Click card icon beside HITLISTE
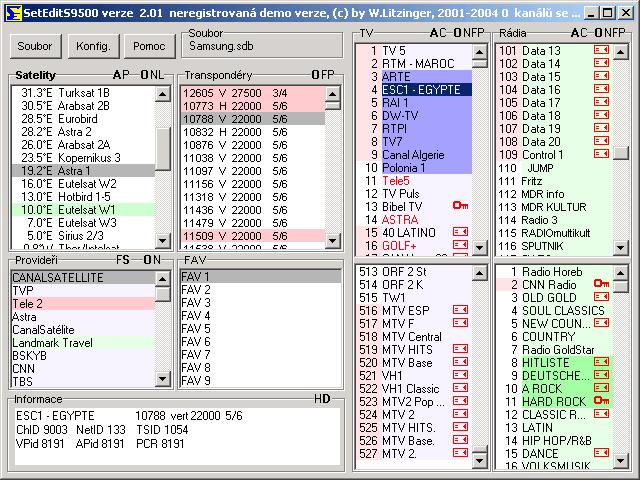 [x=601, y=362]
